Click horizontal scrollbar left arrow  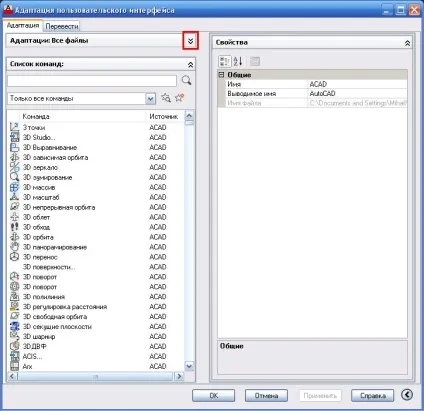12,376
